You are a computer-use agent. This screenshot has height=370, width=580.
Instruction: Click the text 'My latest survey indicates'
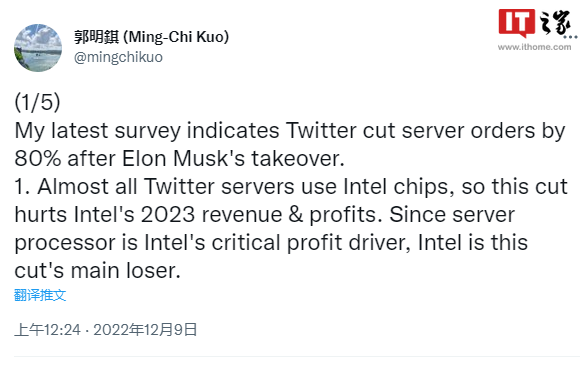tap(147, 131)
